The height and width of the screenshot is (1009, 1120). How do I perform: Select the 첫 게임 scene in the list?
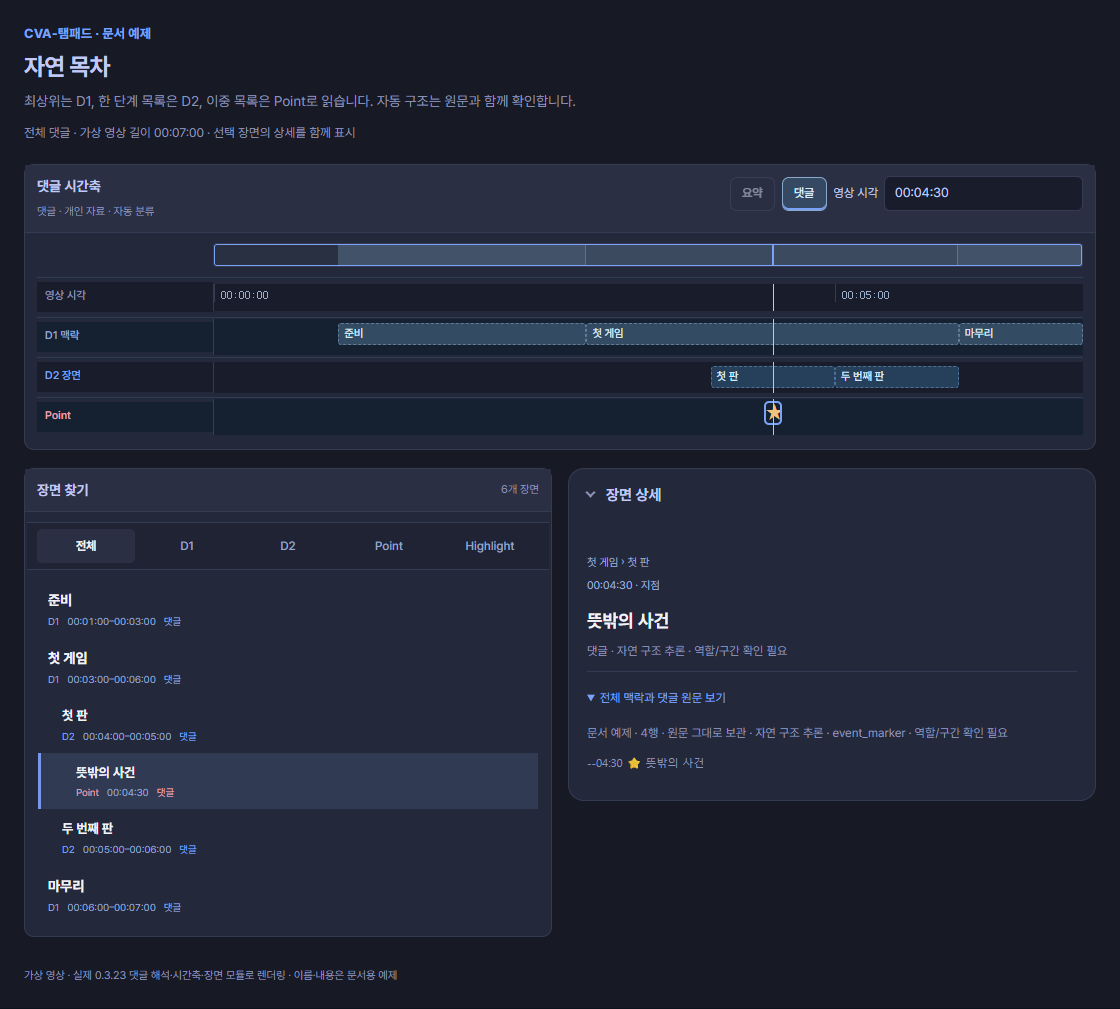288,668
